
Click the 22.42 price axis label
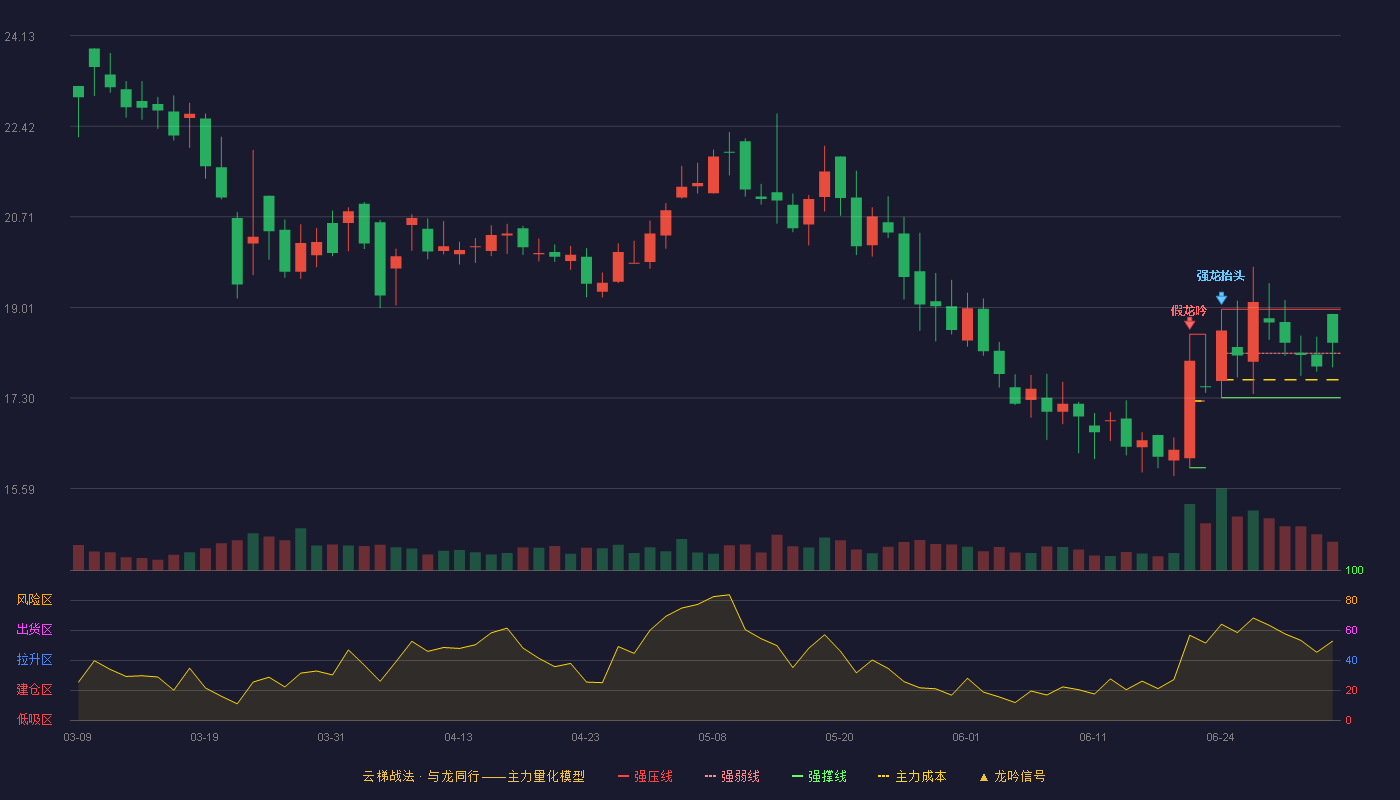point(19,127)
